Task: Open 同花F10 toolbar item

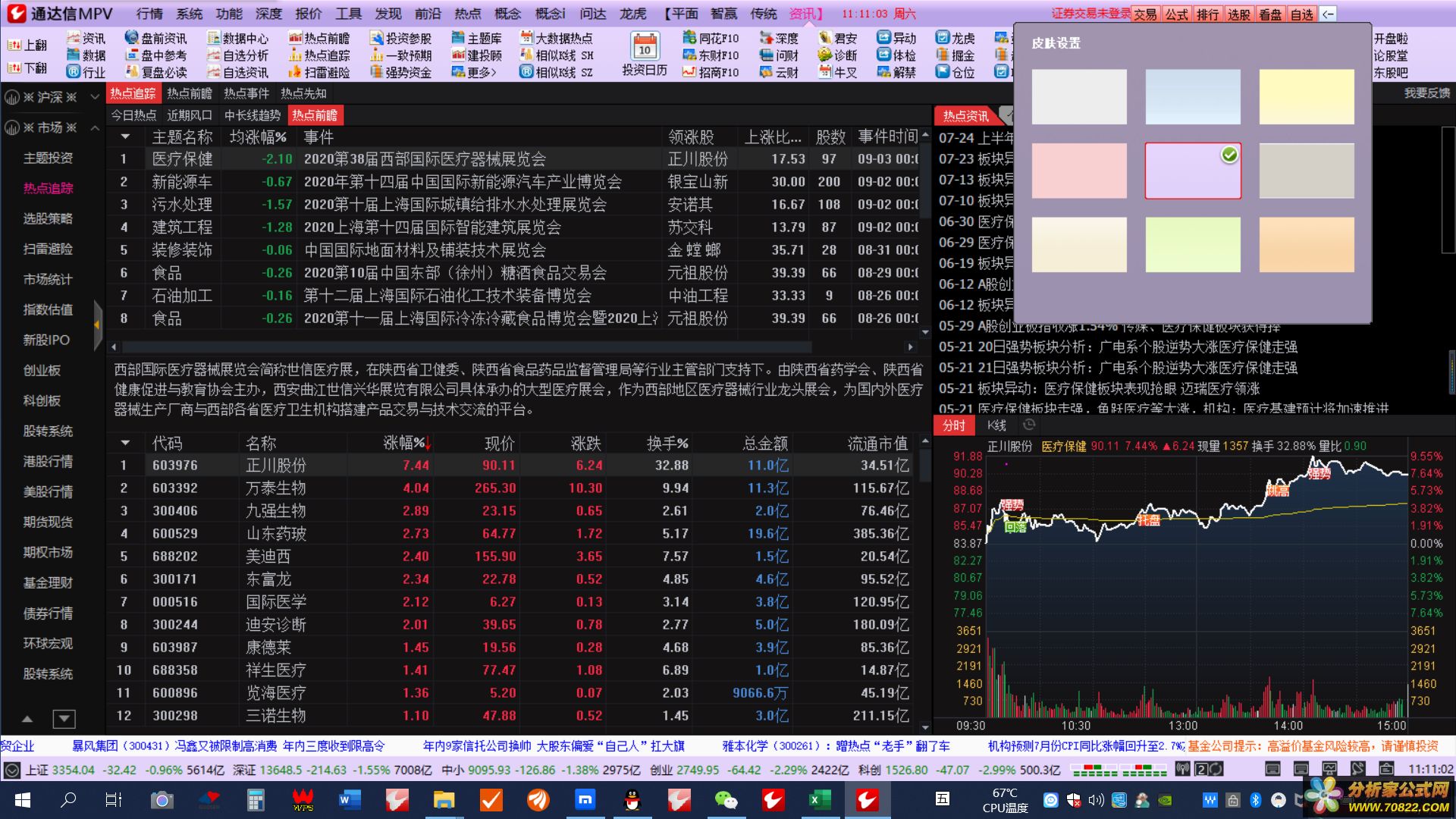Action: 711,38
